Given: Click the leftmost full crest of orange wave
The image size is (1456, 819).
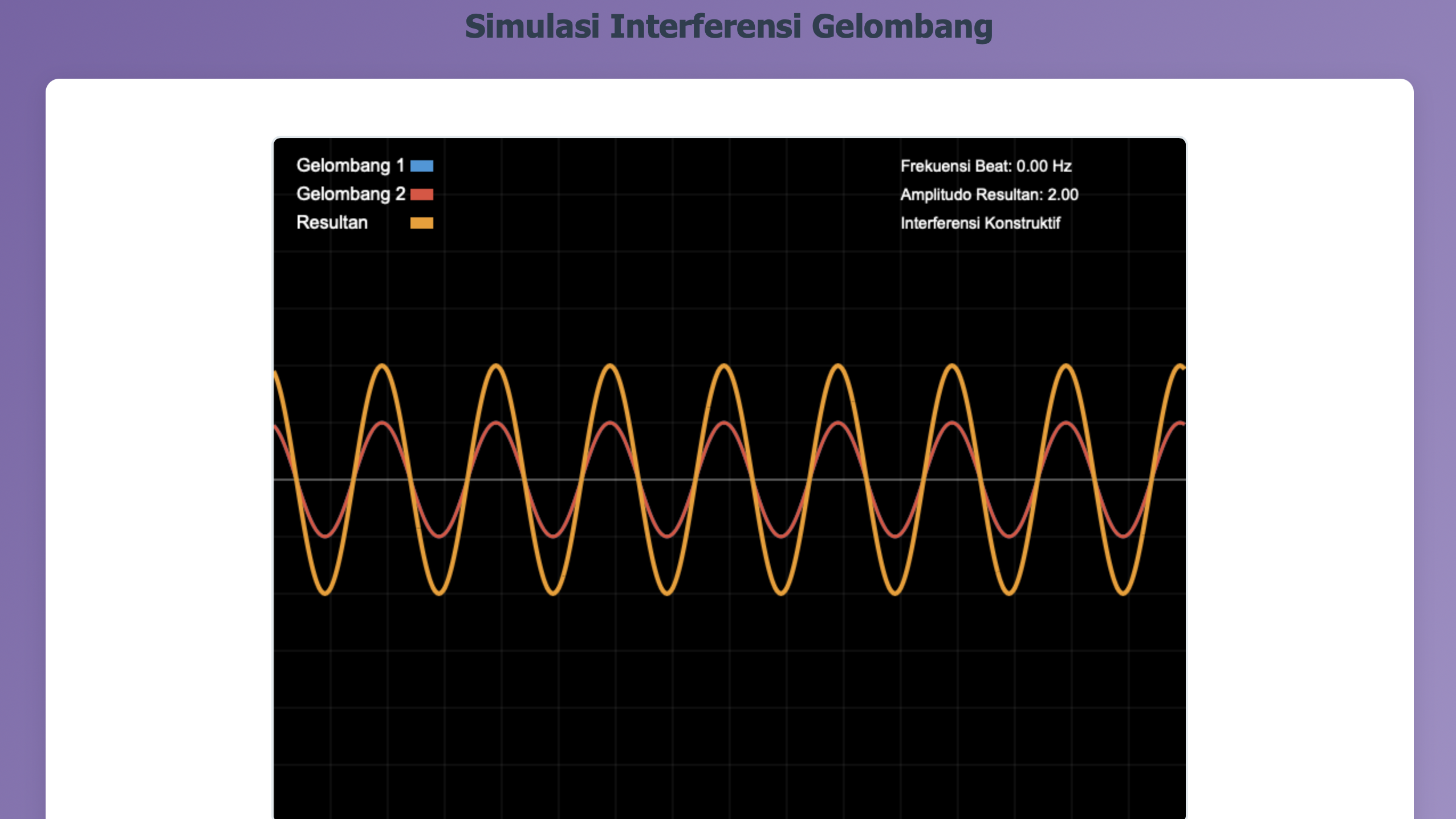Looking at the screenshot, I should [383, 366].
